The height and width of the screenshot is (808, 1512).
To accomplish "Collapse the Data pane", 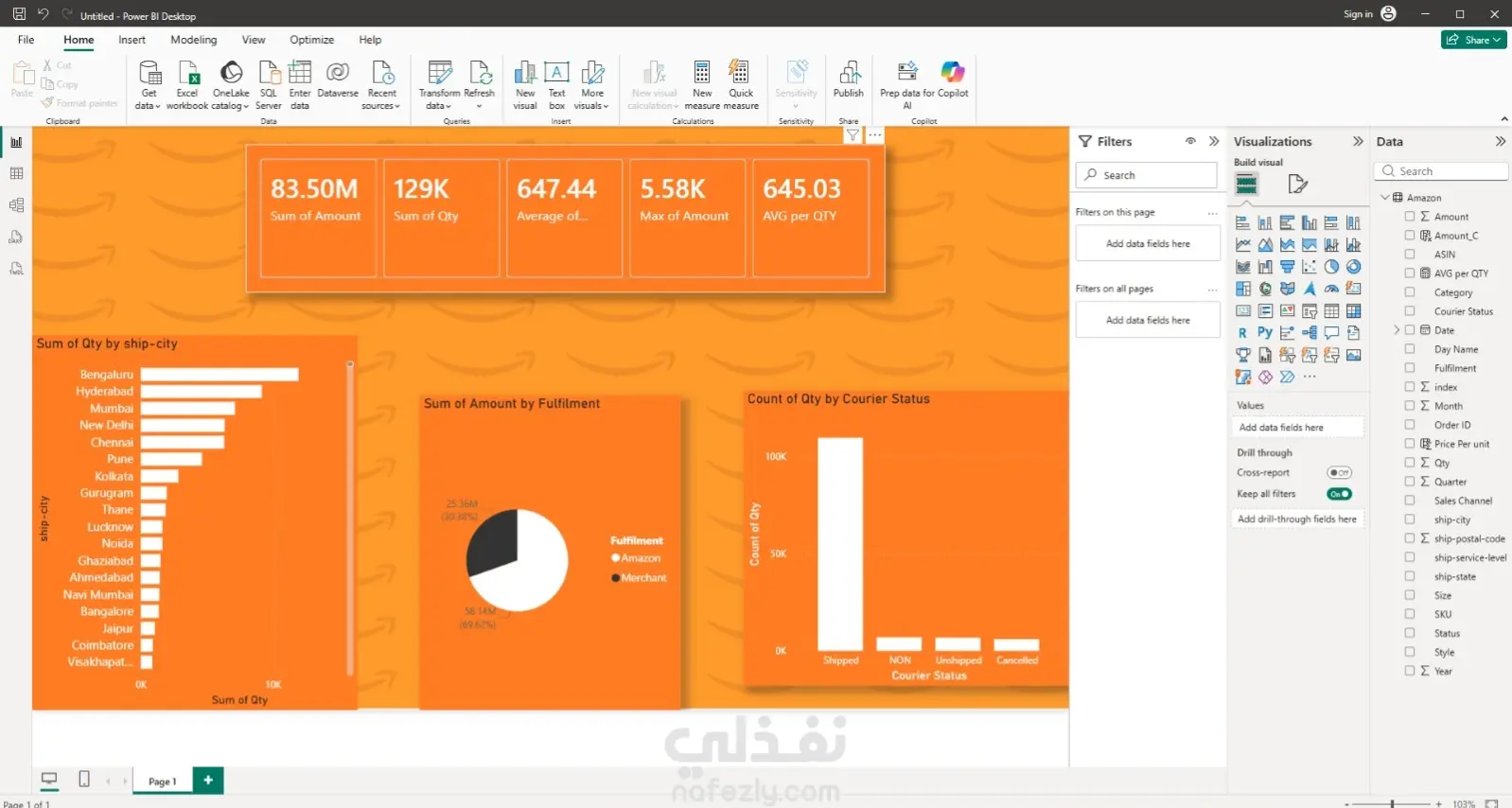I will click(x=1500, y=141).
